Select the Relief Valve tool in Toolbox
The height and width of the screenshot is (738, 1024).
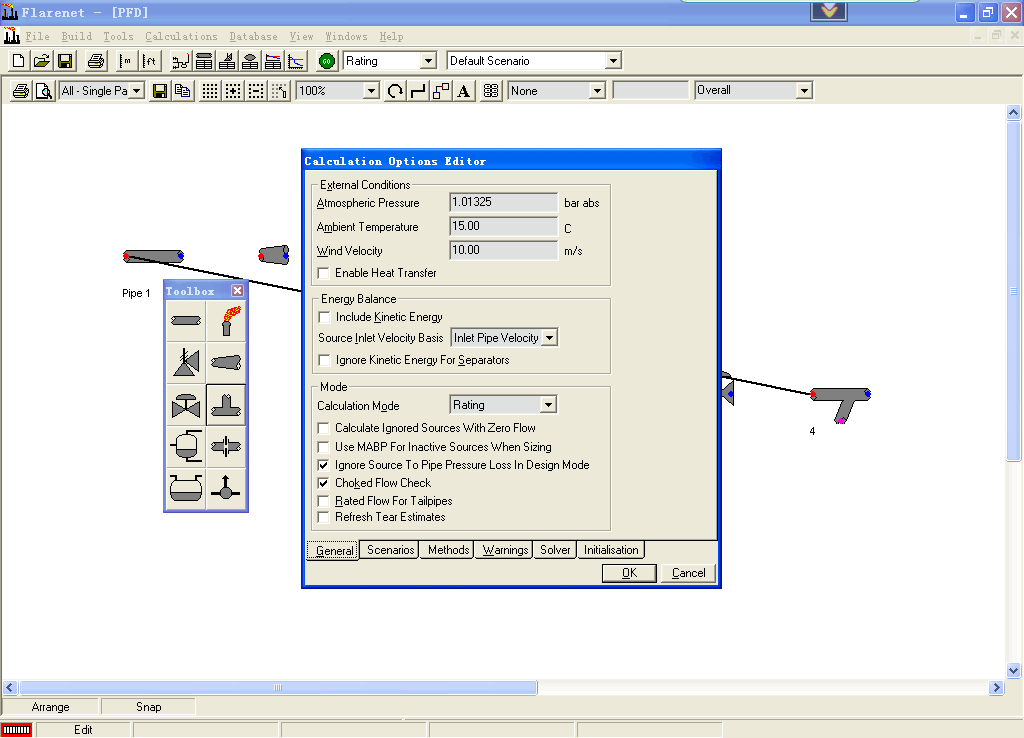(186, 362)
